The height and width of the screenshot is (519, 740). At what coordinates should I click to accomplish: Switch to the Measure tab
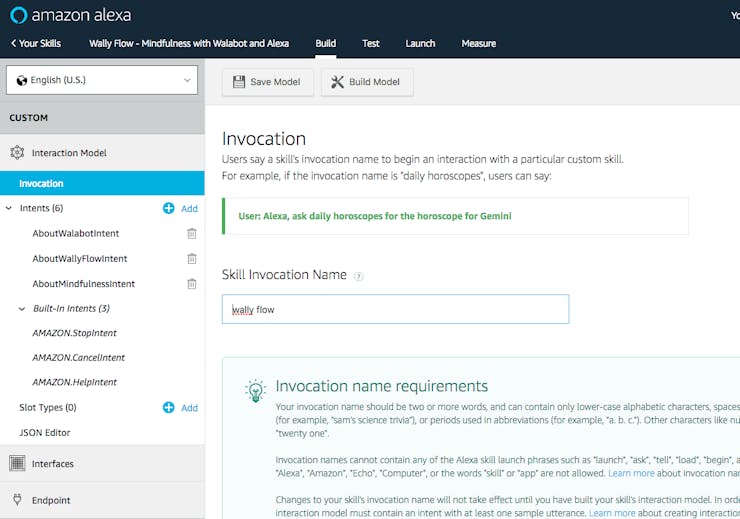(479, 43)
